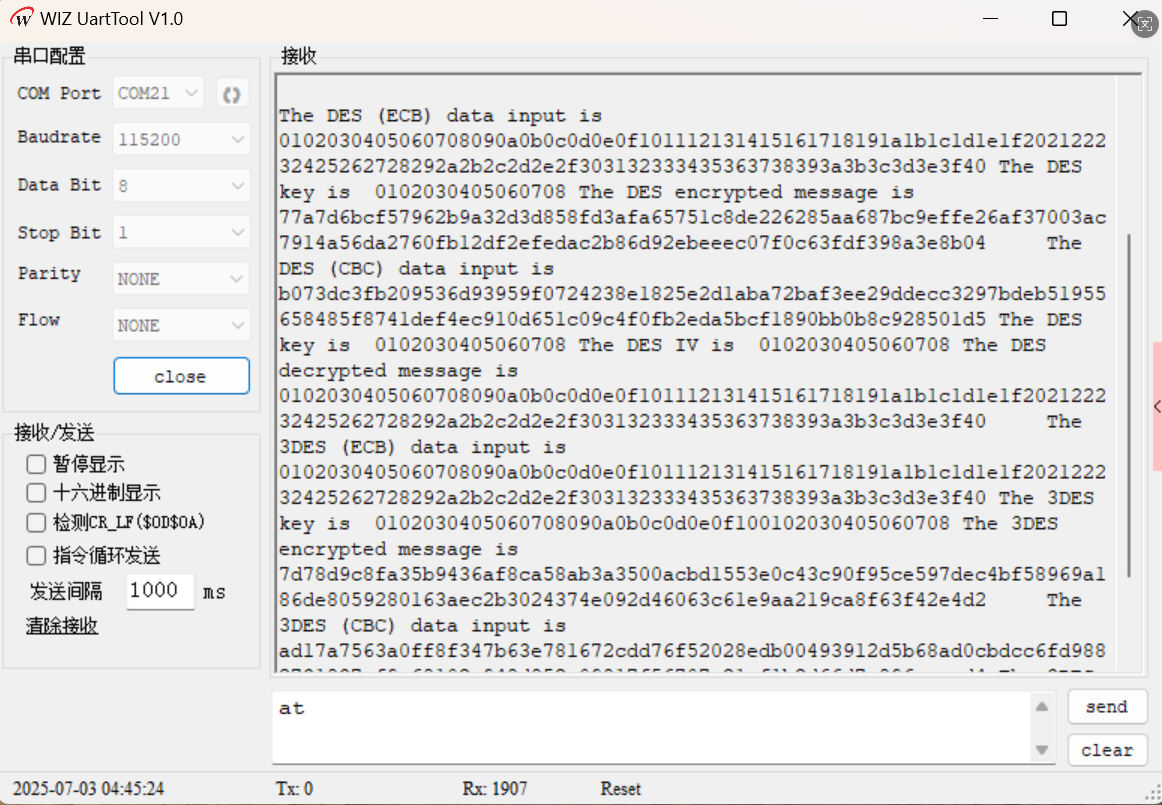
Task: Click the side panel collapse arrow
Action: coord(1156,406)
